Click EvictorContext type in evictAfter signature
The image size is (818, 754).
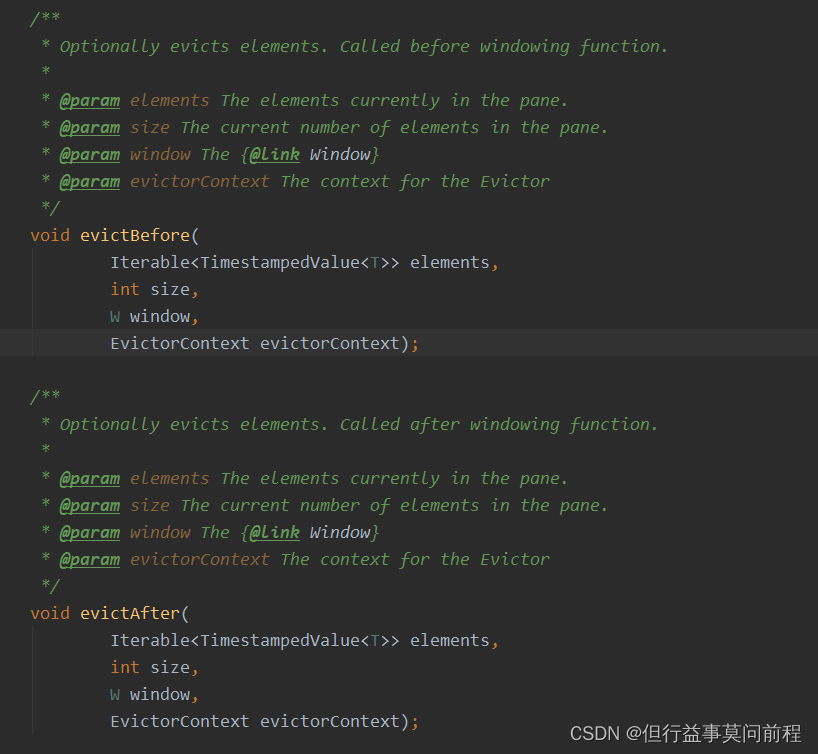[x=179, y=722]
